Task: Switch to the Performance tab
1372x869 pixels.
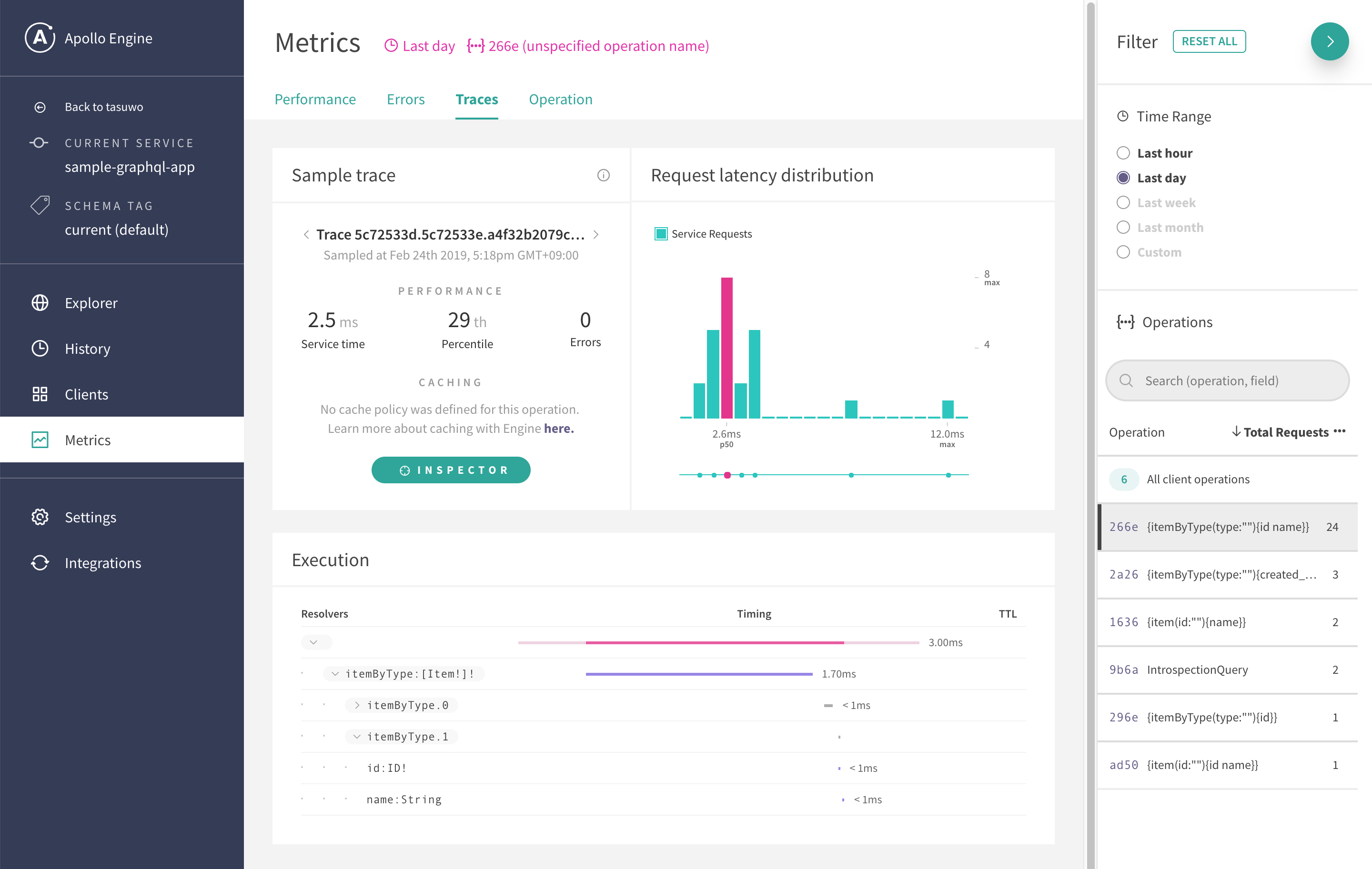Action: coord(315,100)
